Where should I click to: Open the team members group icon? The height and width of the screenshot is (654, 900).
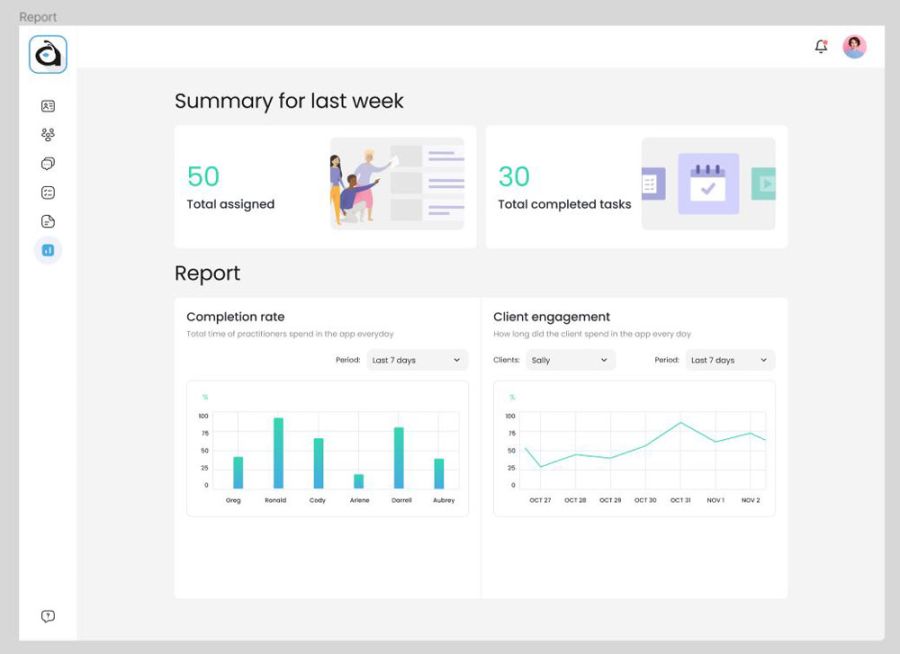pyautogui.click(x=48, y=134)
